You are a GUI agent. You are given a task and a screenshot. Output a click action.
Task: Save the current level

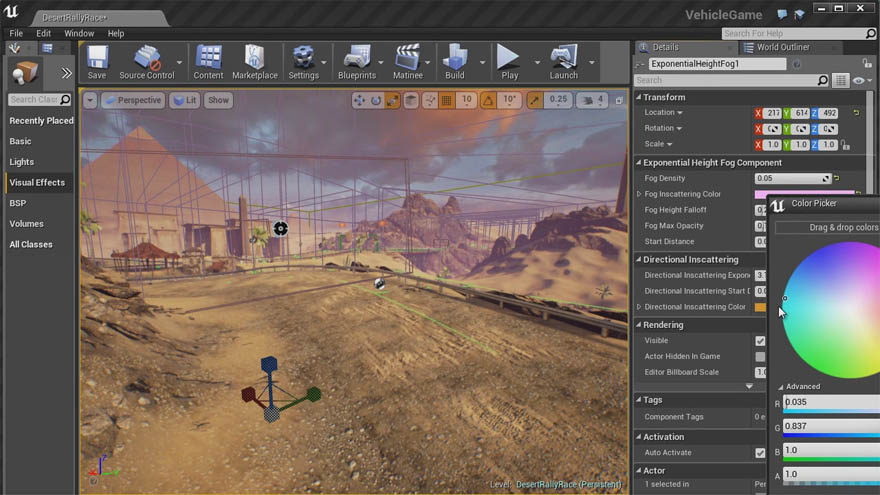click(97, 62)
